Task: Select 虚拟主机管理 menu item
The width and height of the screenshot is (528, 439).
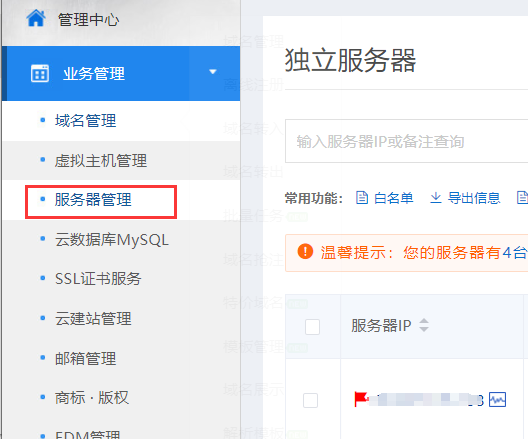Action: (101, 161)
